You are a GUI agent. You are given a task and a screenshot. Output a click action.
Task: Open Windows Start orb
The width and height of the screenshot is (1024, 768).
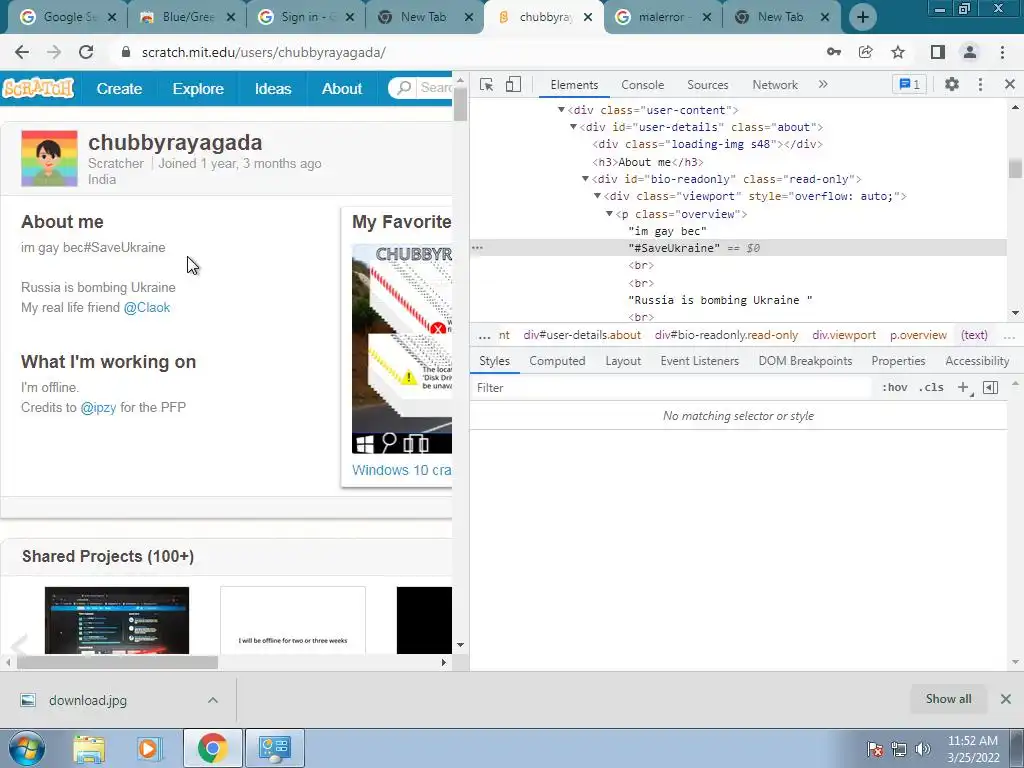click(x=27, y=748)
